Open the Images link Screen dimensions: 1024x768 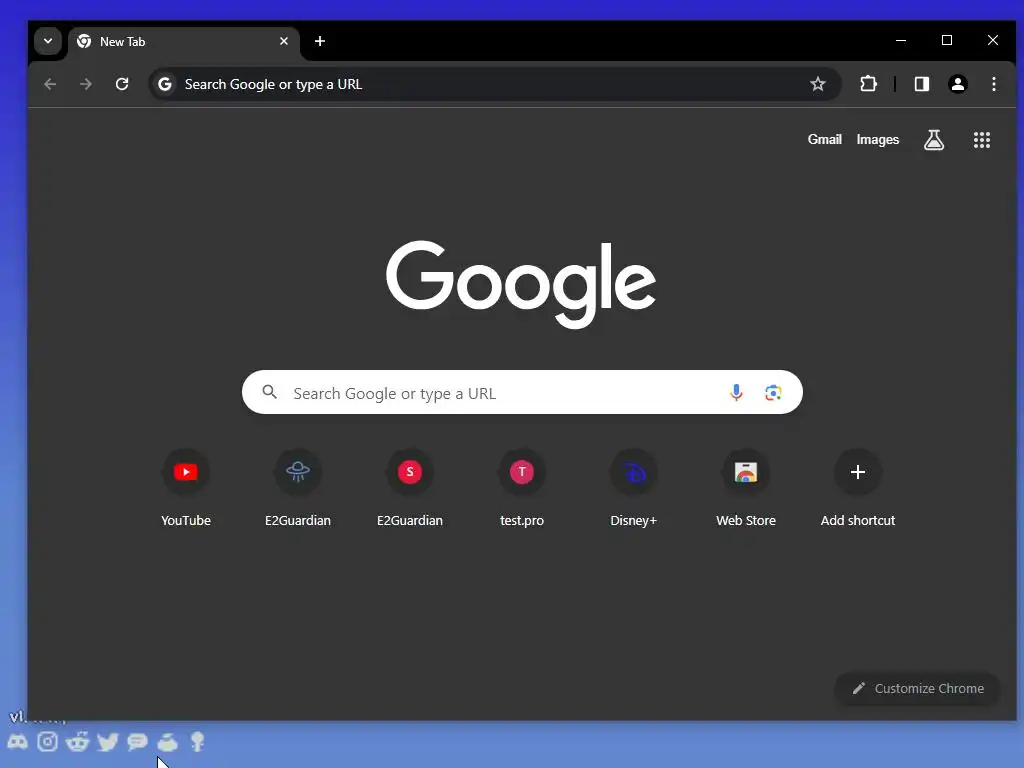point(878,140)
